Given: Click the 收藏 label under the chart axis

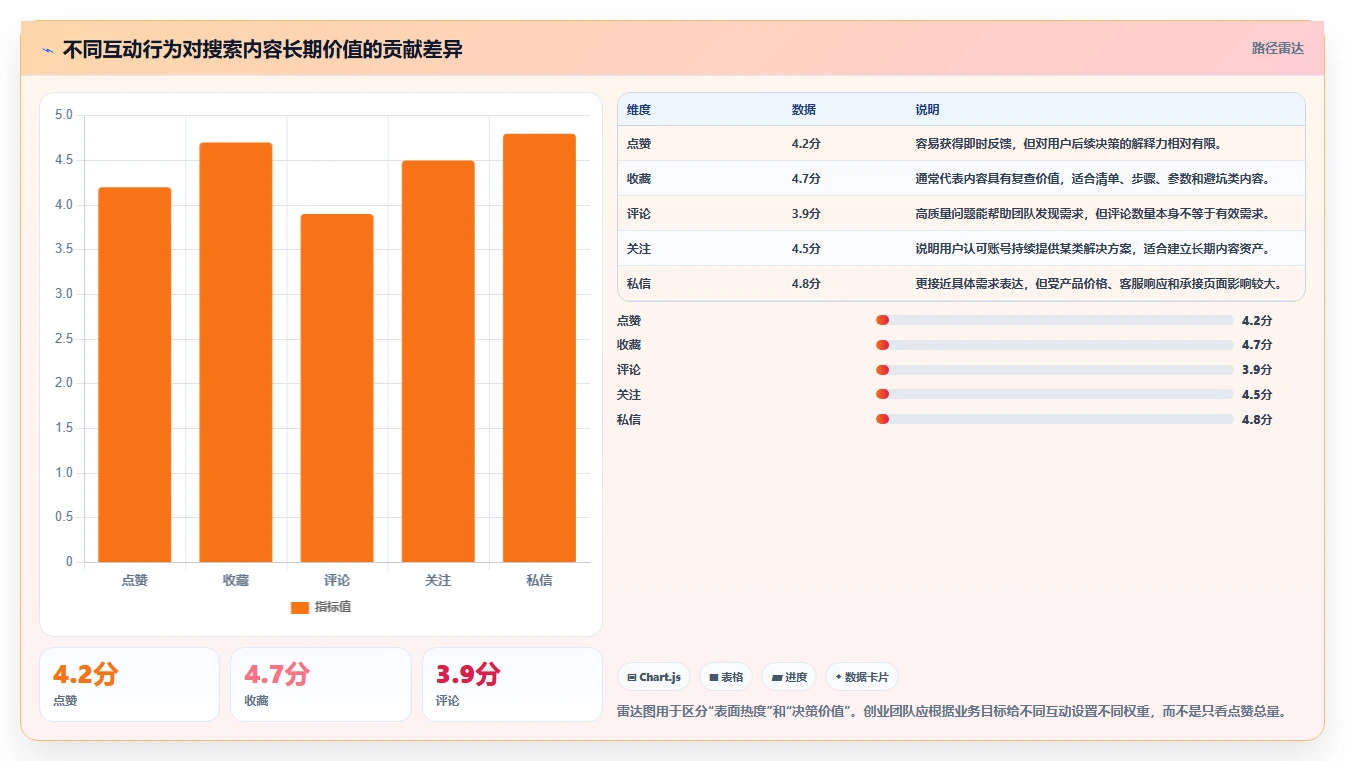Looking at the screenshot, I should (236, 580).
